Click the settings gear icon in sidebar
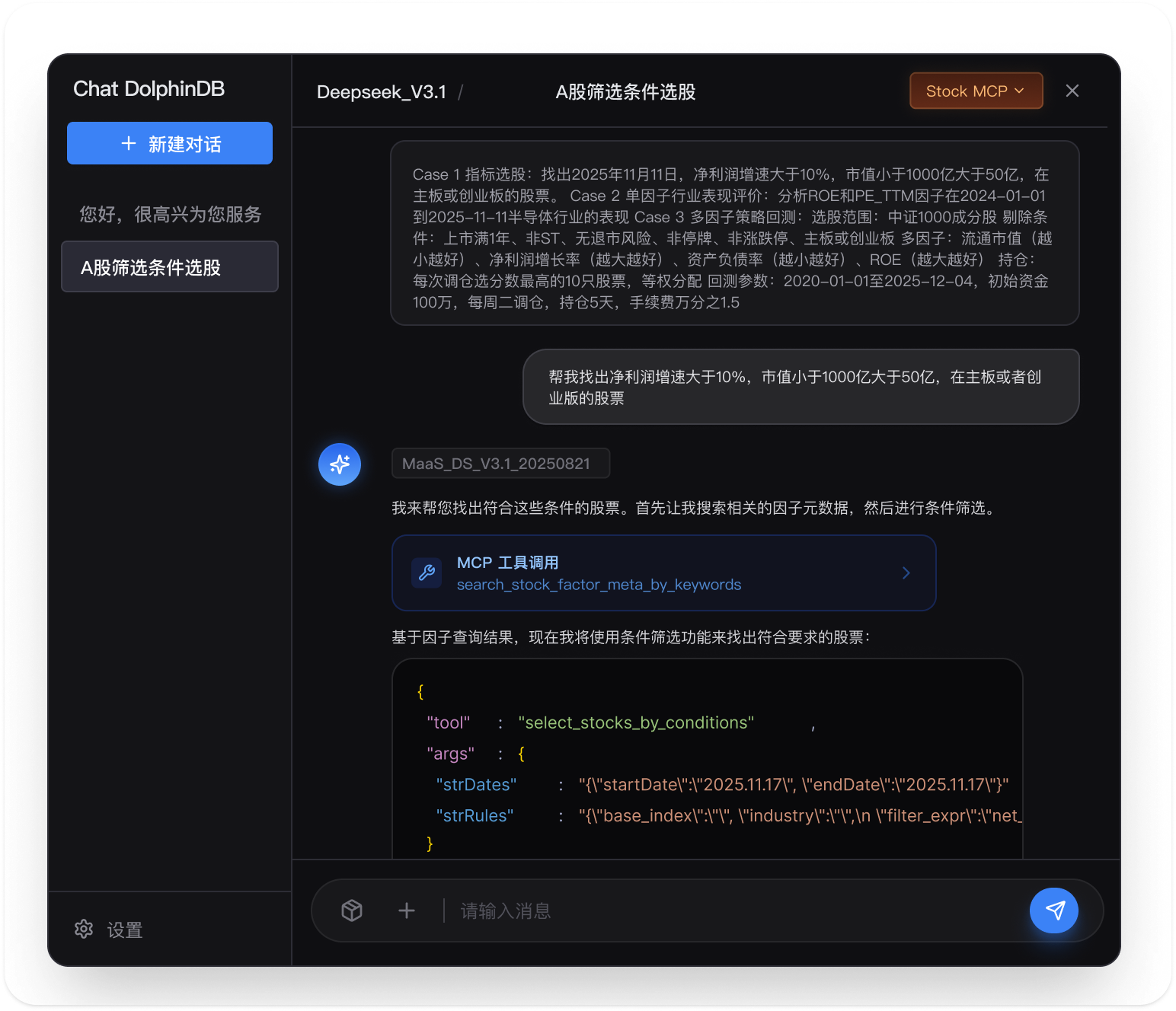The image size is (1176, 1011). (x=84, y=929)
